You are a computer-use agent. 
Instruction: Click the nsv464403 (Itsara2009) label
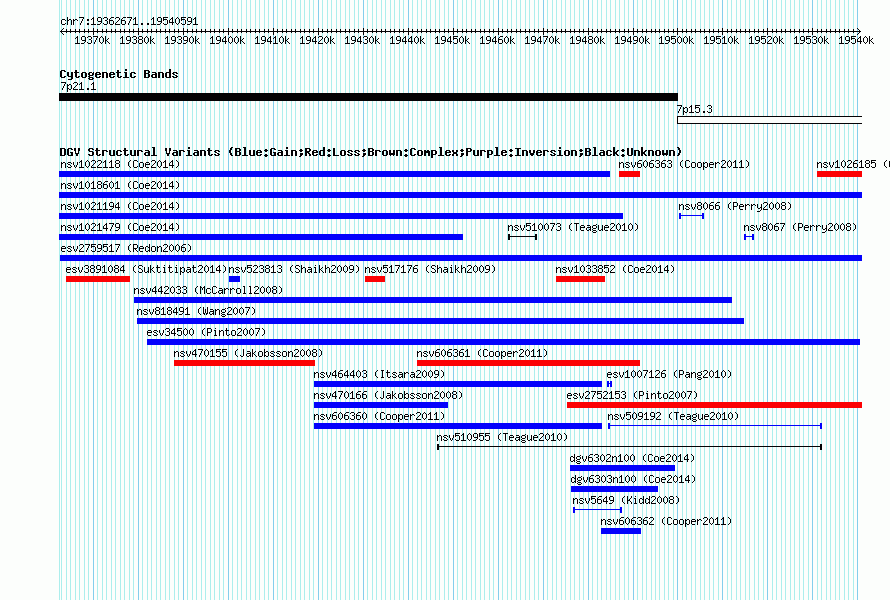(x=379, y=374)
